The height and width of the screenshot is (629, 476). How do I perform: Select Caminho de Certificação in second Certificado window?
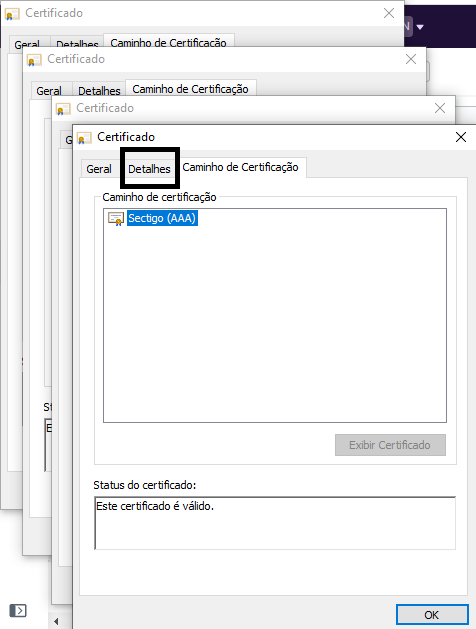point(190,88)
